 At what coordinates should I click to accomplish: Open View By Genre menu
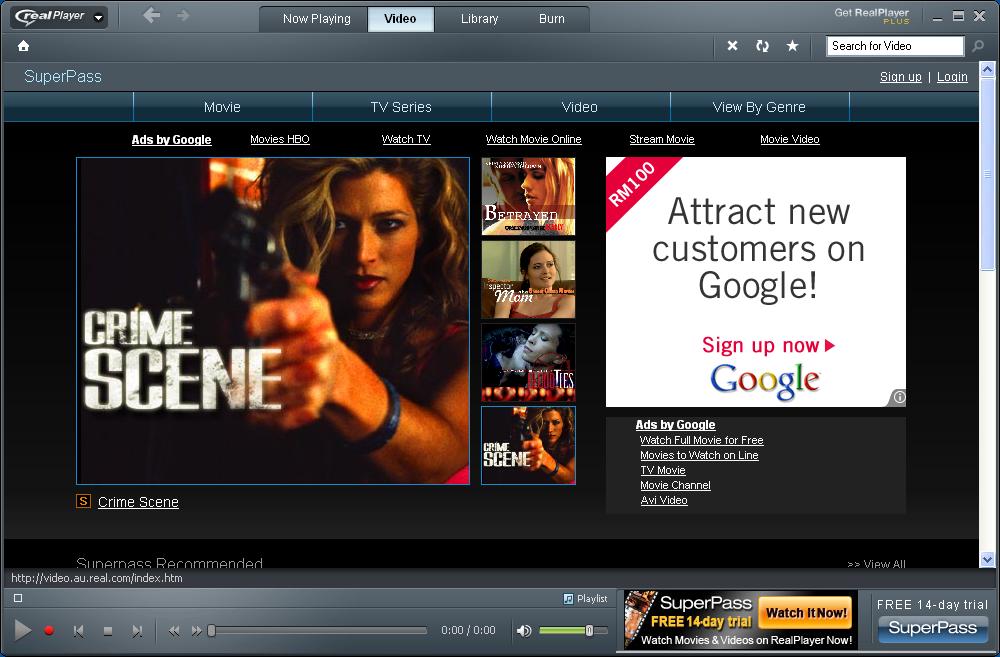[759, 107]
